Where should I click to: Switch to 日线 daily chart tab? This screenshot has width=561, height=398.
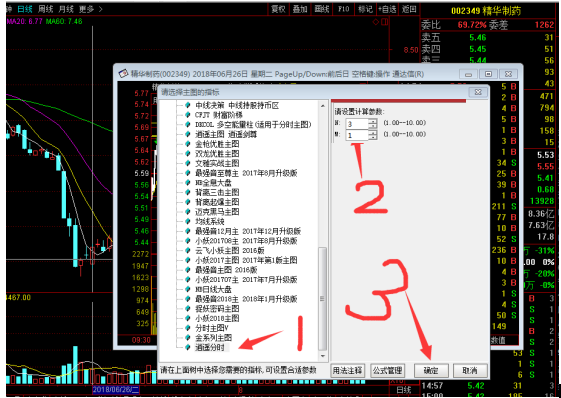25,9
